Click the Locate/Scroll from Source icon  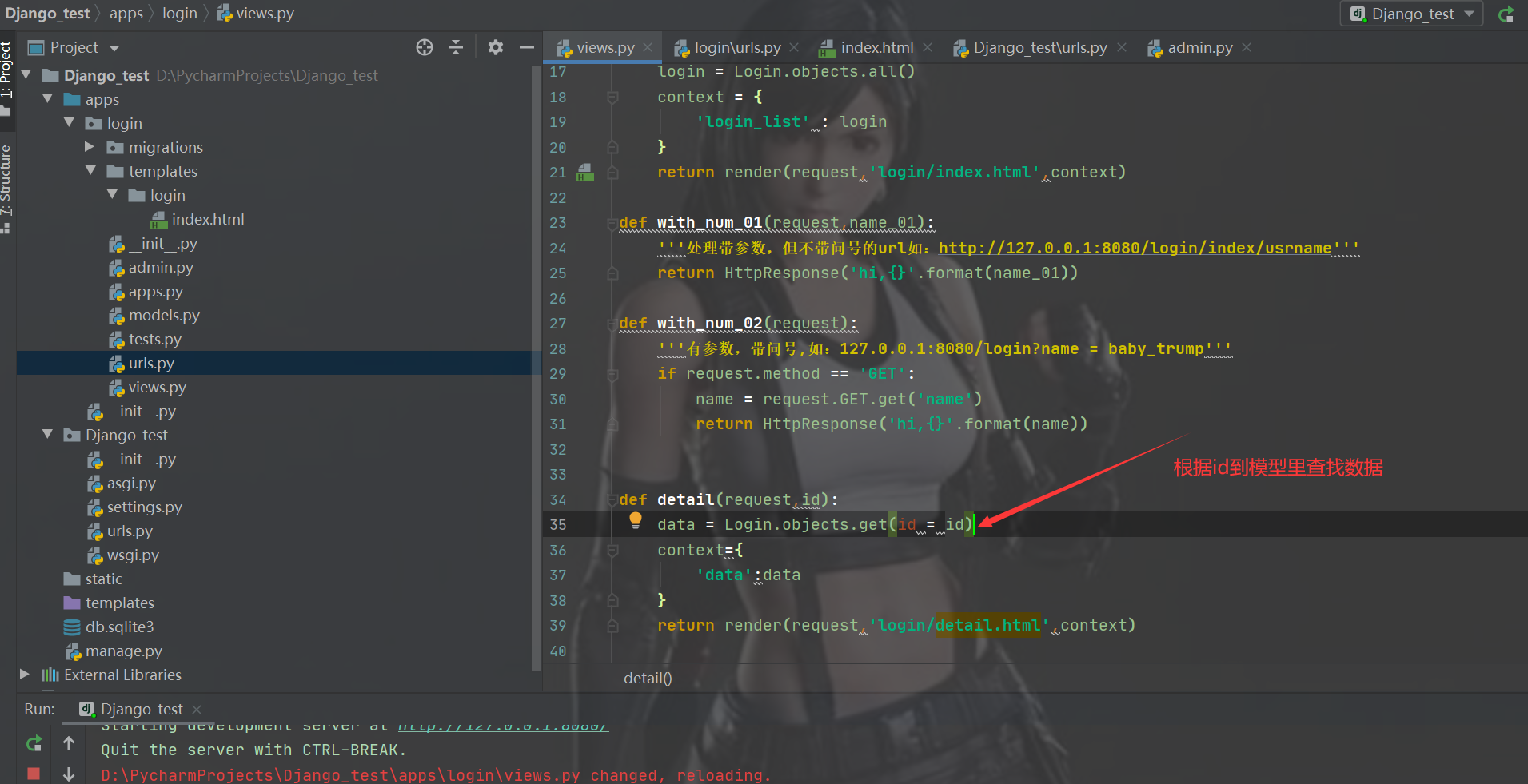click(x=425, y=47)
